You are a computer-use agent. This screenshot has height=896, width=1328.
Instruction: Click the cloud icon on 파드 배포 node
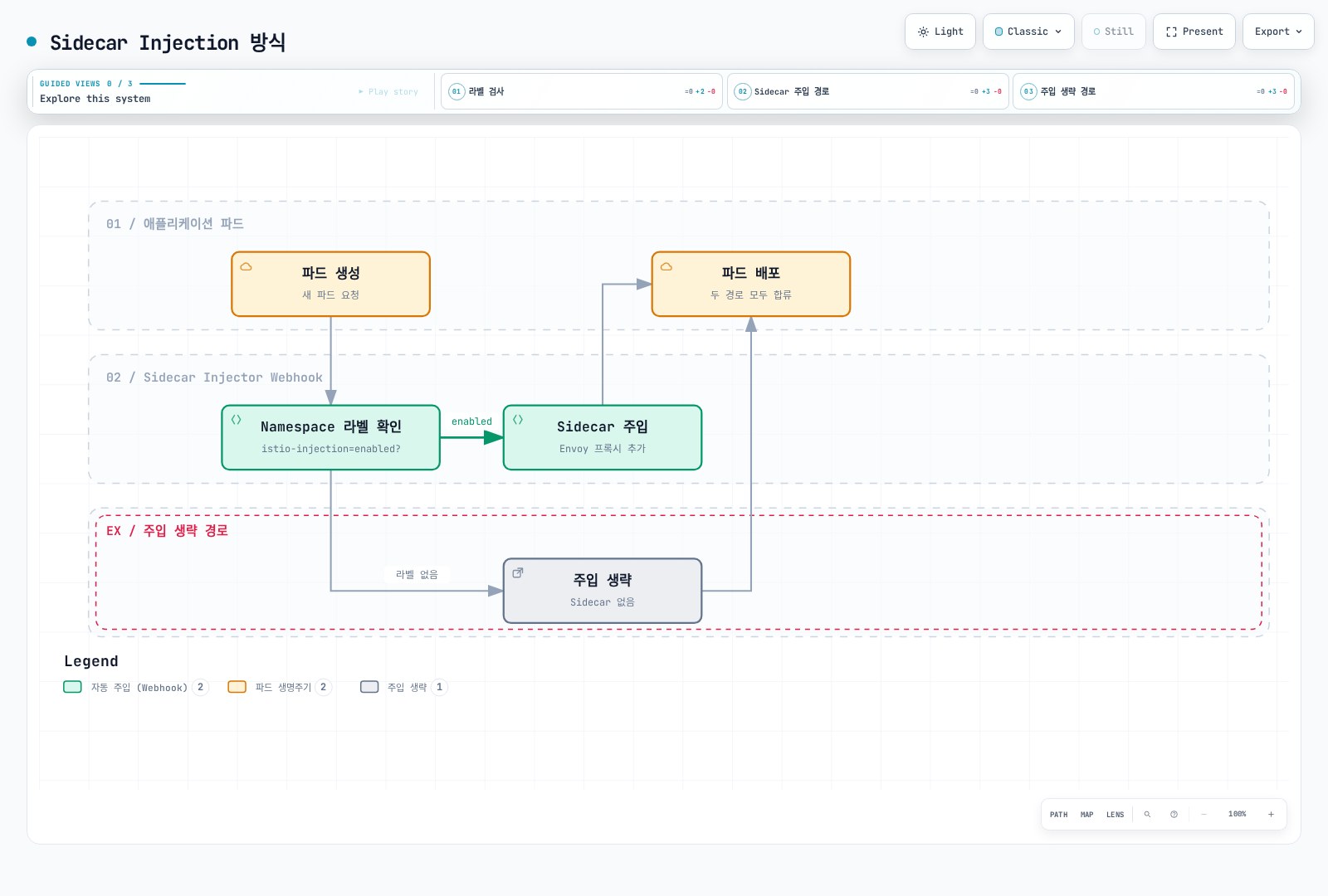666,267
